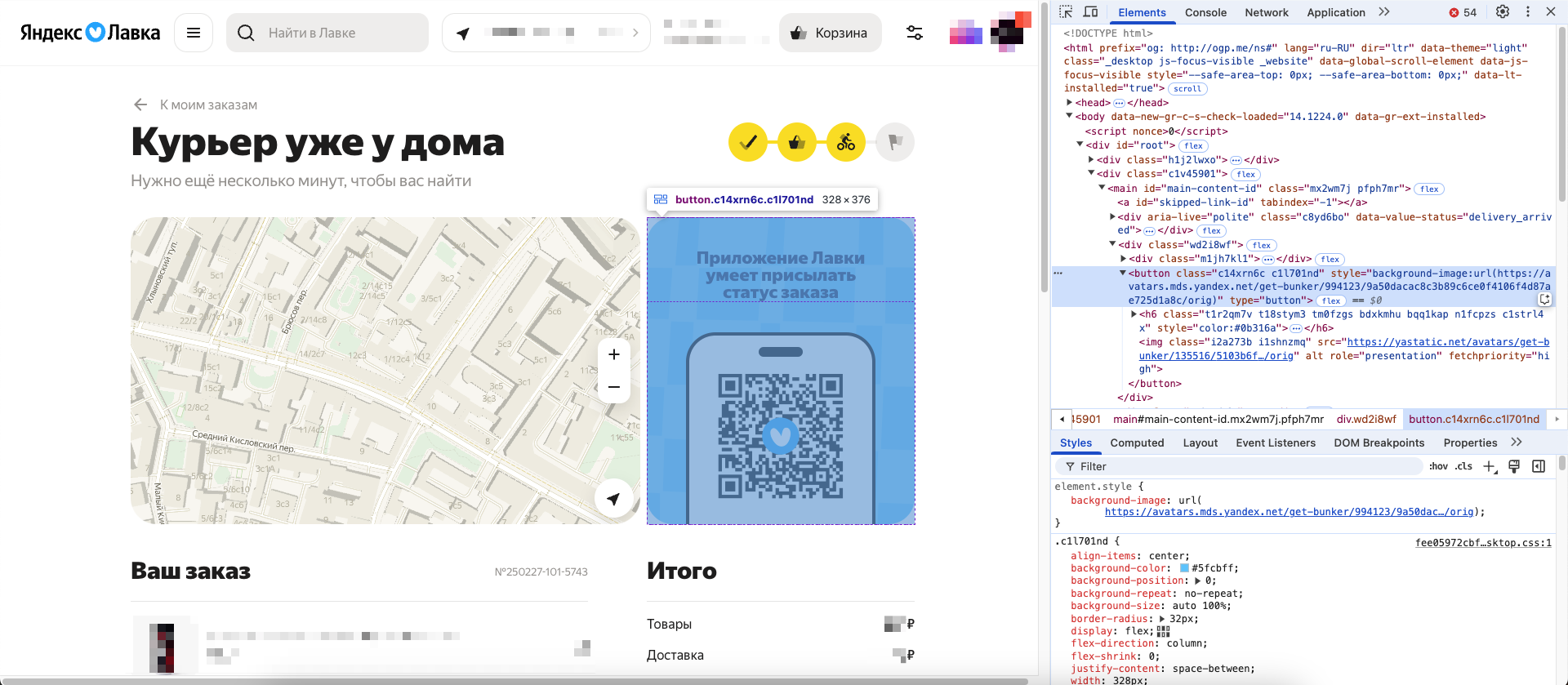1568x685 pixels.
Task: Switch to the Elements tab
Action: click(x=1142, y=12)
